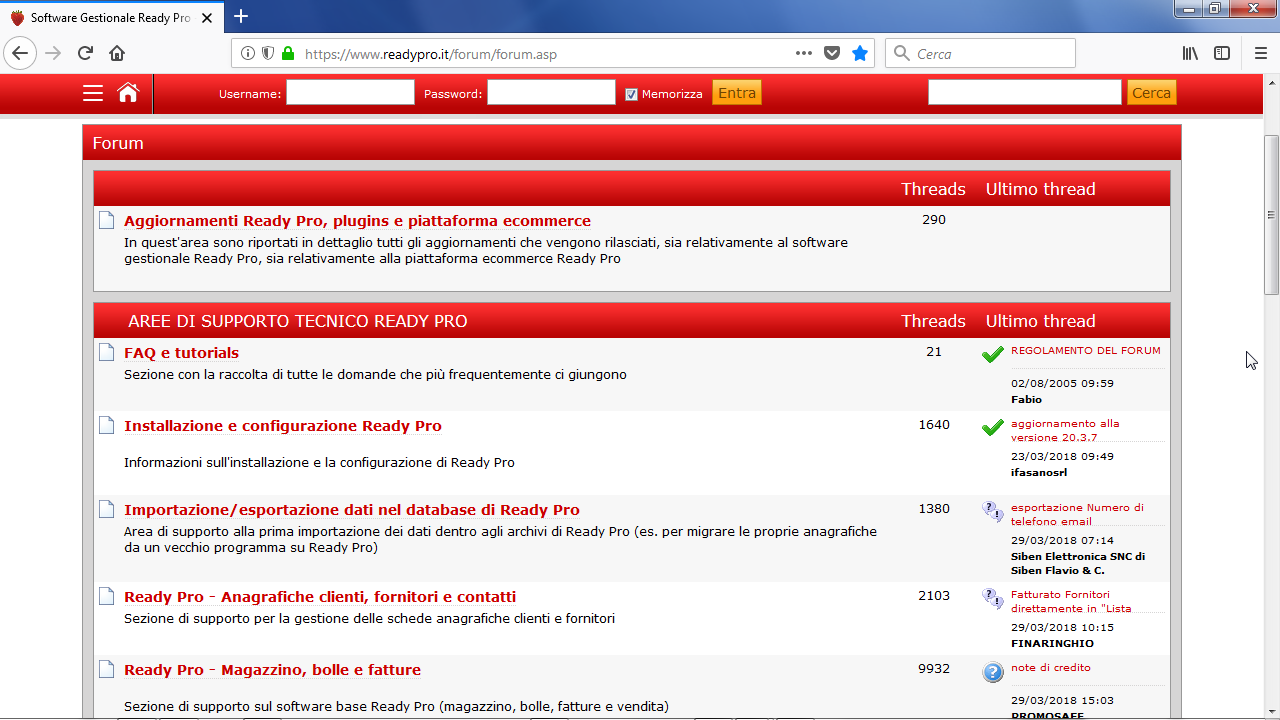
Task: Click blue question icon next to note di credito
Action: coord(993,672)
